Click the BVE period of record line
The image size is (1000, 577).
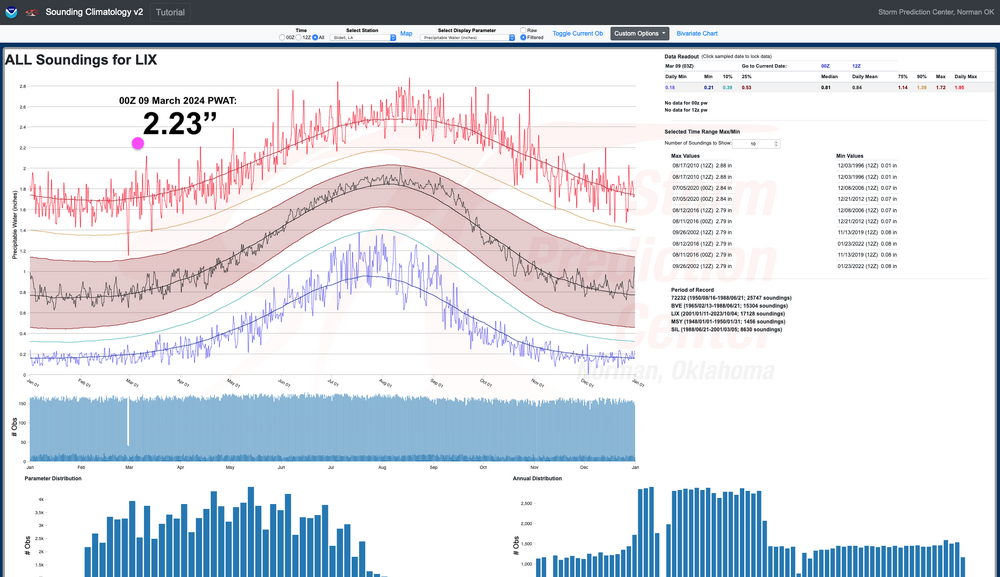tap(728, 306)
